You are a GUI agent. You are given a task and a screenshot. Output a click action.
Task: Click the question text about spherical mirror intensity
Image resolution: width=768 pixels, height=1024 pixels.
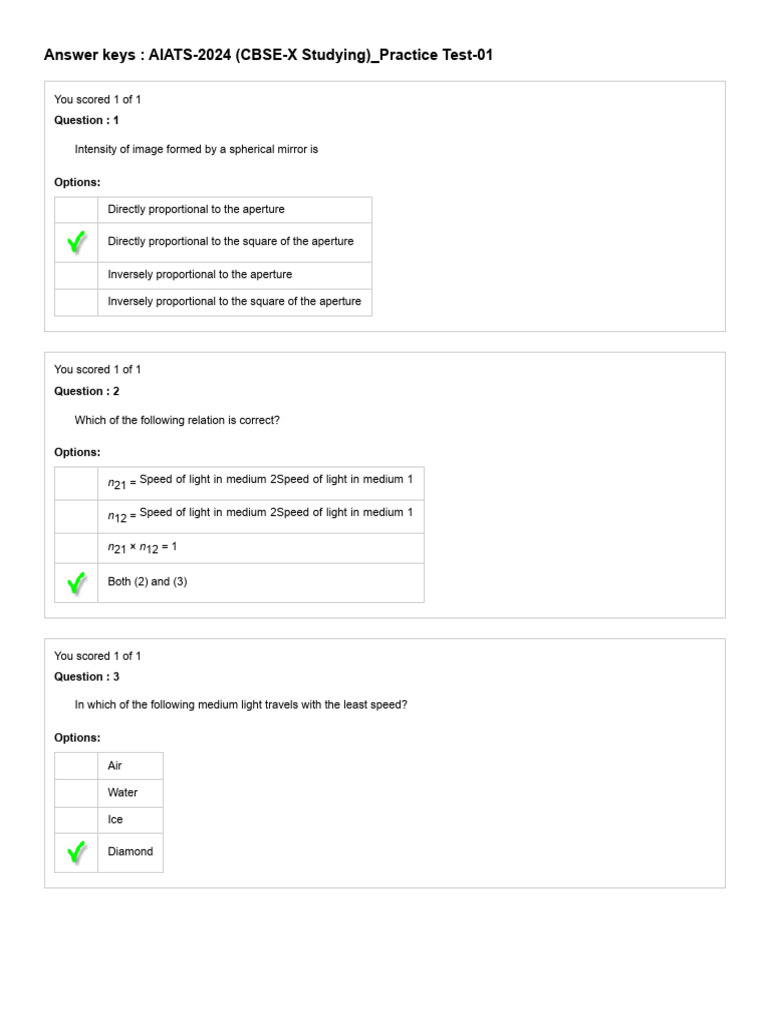point(196,150)
